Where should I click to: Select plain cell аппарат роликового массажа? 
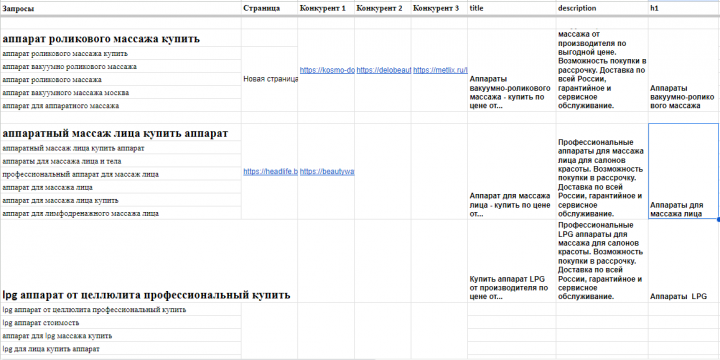point(121,79)
